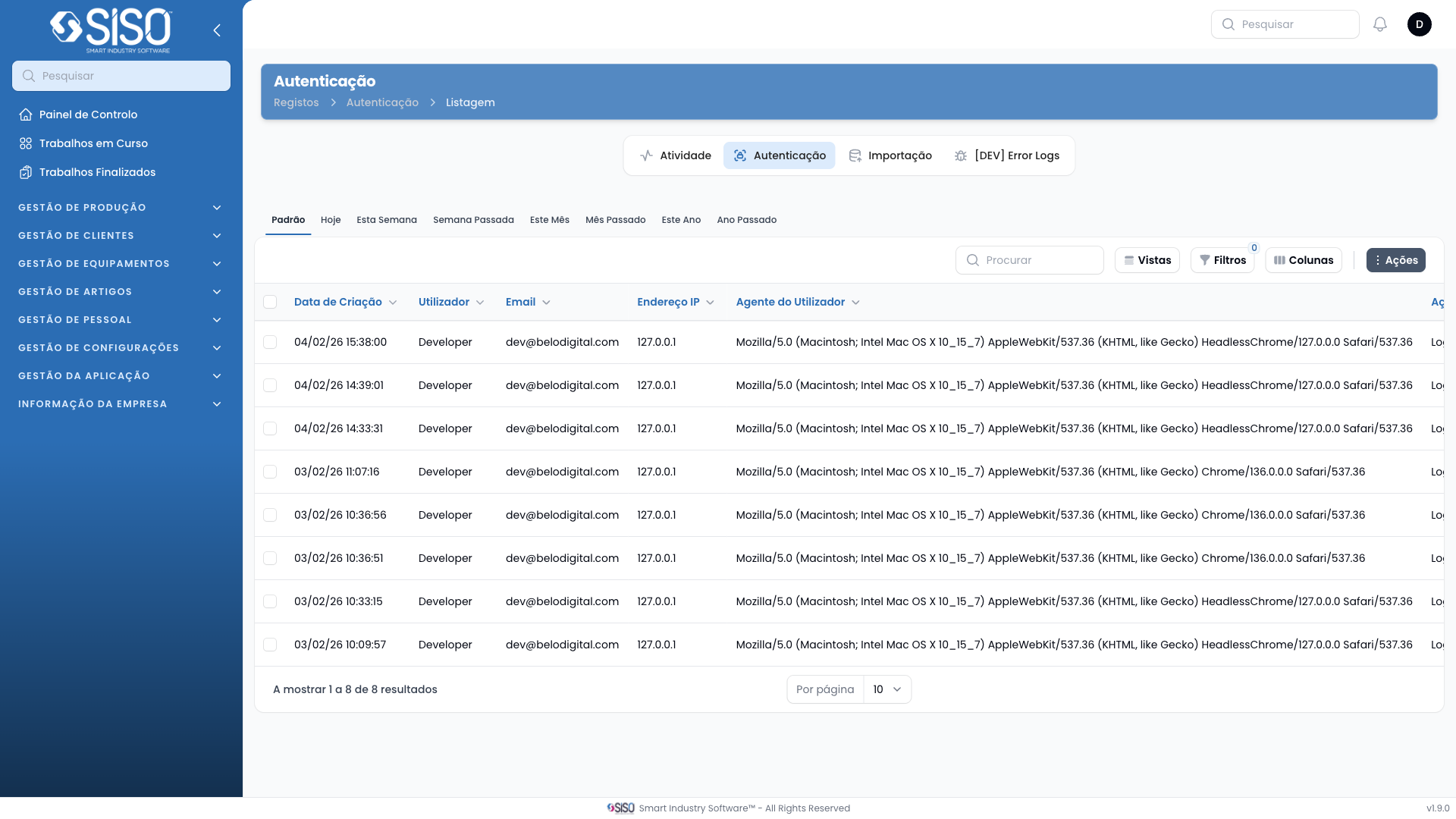Select the row dated 03/02/26 11:07:16
The image size is (1456, 819).
(x=270, y=472)
